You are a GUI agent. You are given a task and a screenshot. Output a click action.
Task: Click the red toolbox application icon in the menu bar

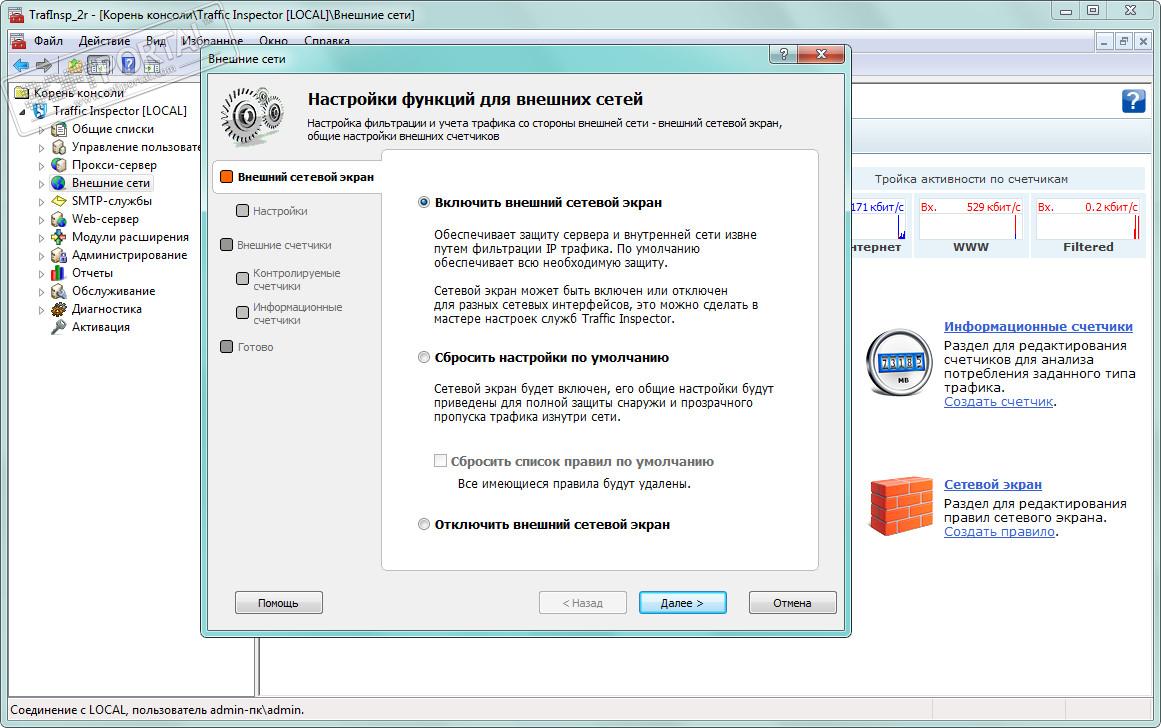(17, 40)
